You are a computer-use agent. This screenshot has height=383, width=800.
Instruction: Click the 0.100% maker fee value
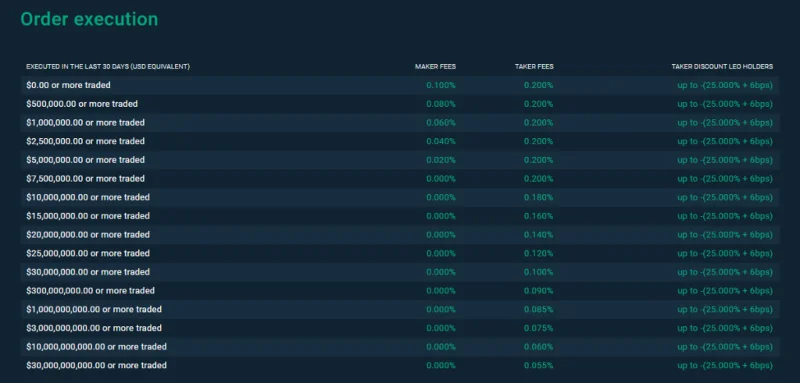click(441, 85)
